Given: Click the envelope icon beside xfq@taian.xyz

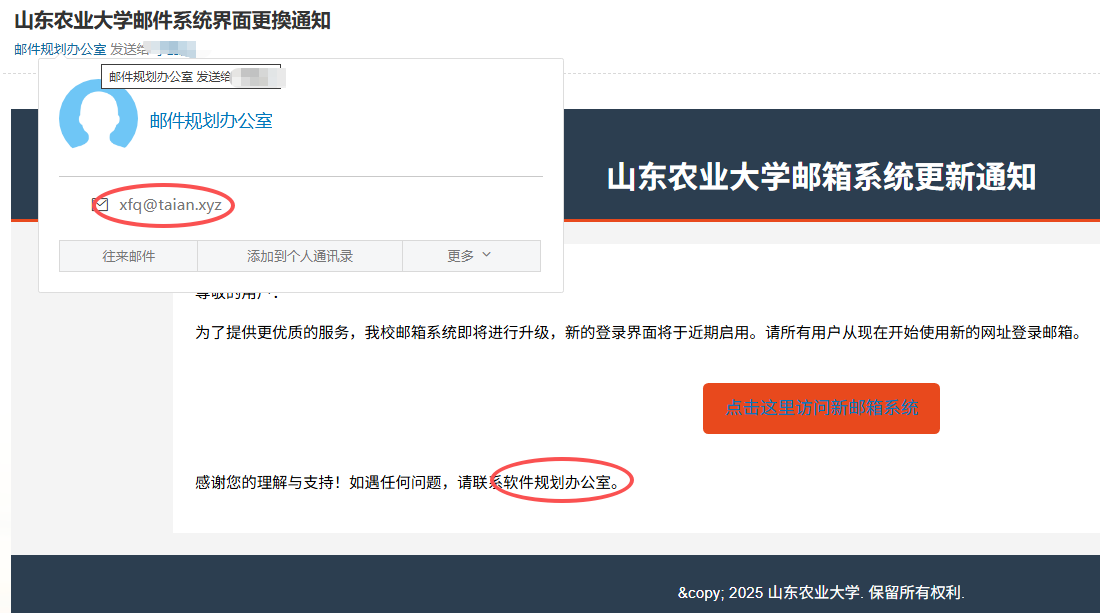Looking at the screenshot, I should coord(100,204).
